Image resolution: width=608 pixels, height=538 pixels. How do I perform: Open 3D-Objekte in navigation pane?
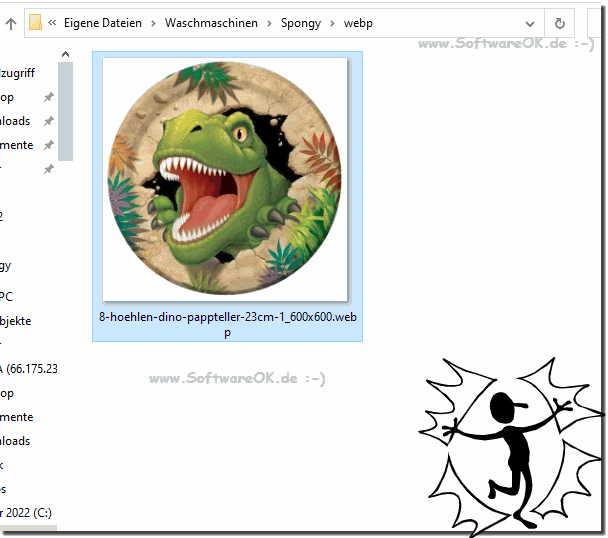pos(16,321)
